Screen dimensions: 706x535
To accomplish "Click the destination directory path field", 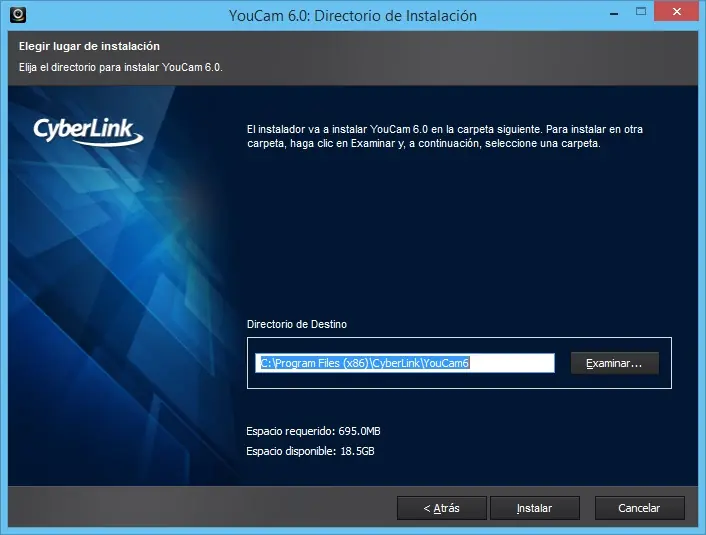I will pos(405,363).
